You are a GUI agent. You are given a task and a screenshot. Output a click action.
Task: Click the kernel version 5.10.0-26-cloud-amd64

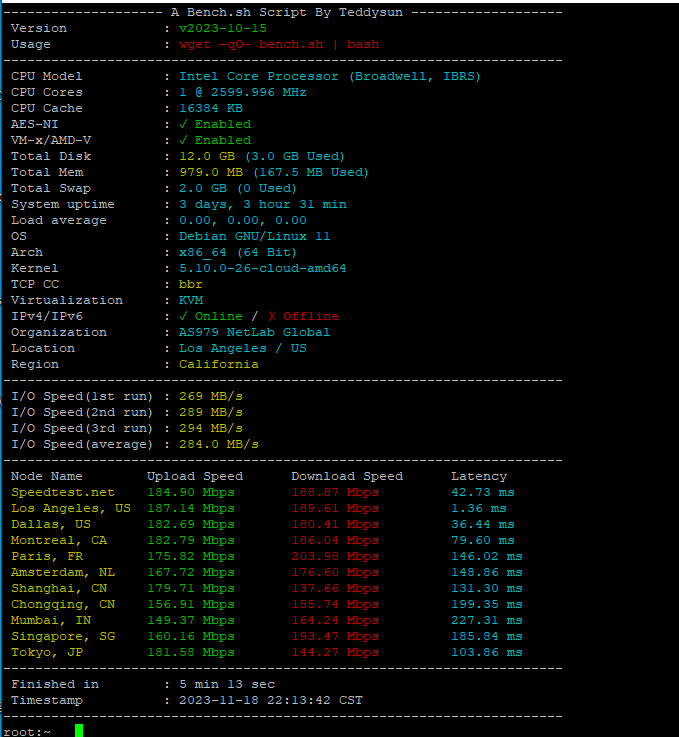(263, 268)
